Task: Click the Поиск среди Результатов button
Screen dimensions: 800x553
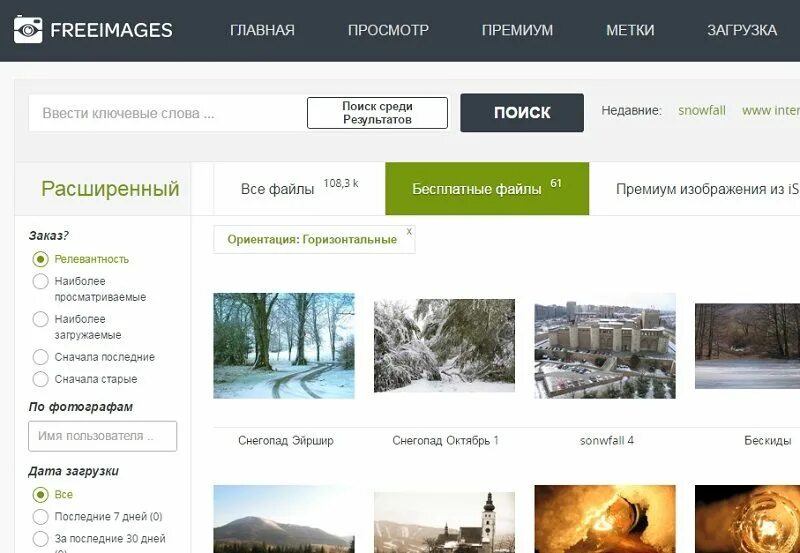Action: (x=378, y=113)
